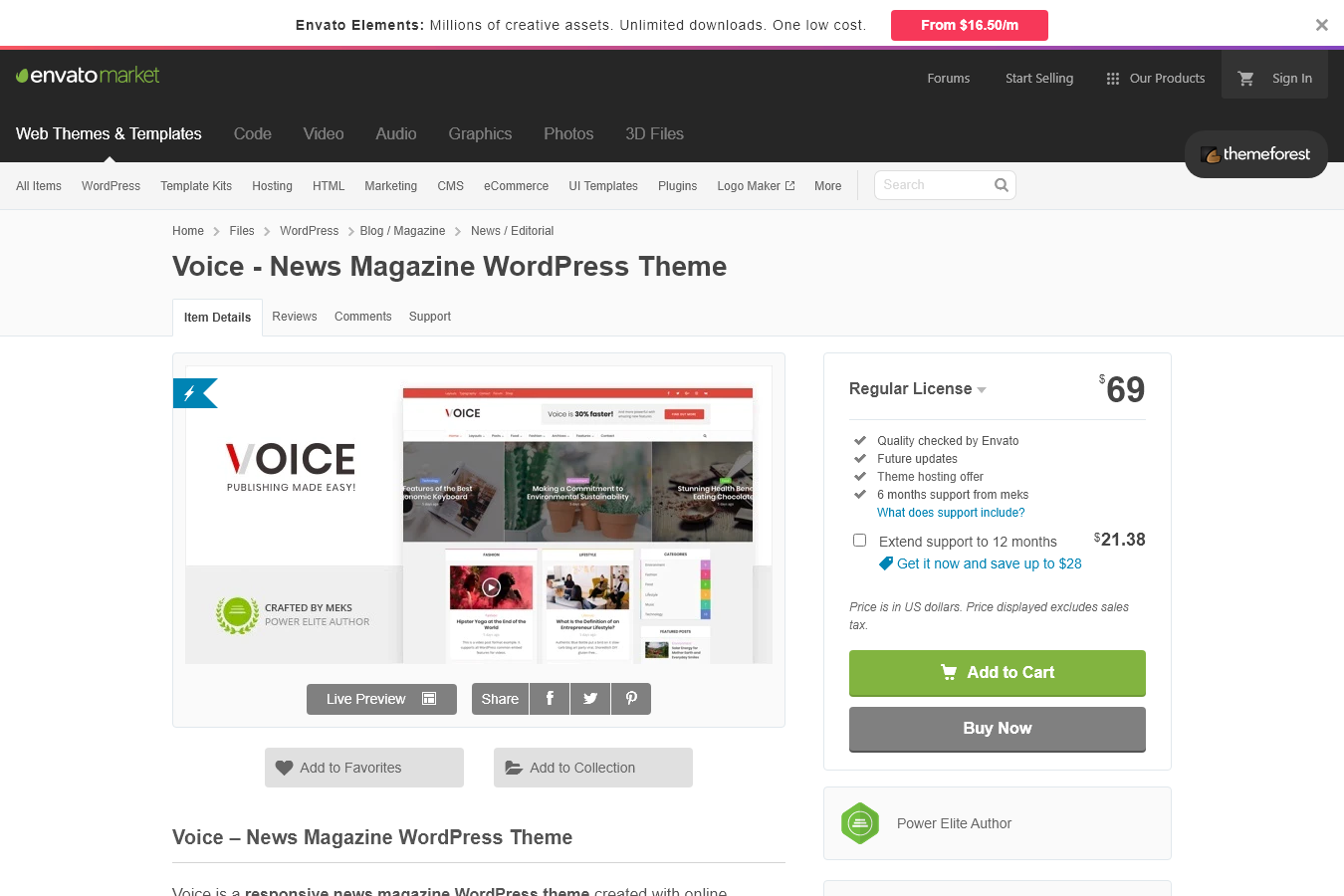Open the More categories menu
The image size is (1344, 896).
(827, 186)
